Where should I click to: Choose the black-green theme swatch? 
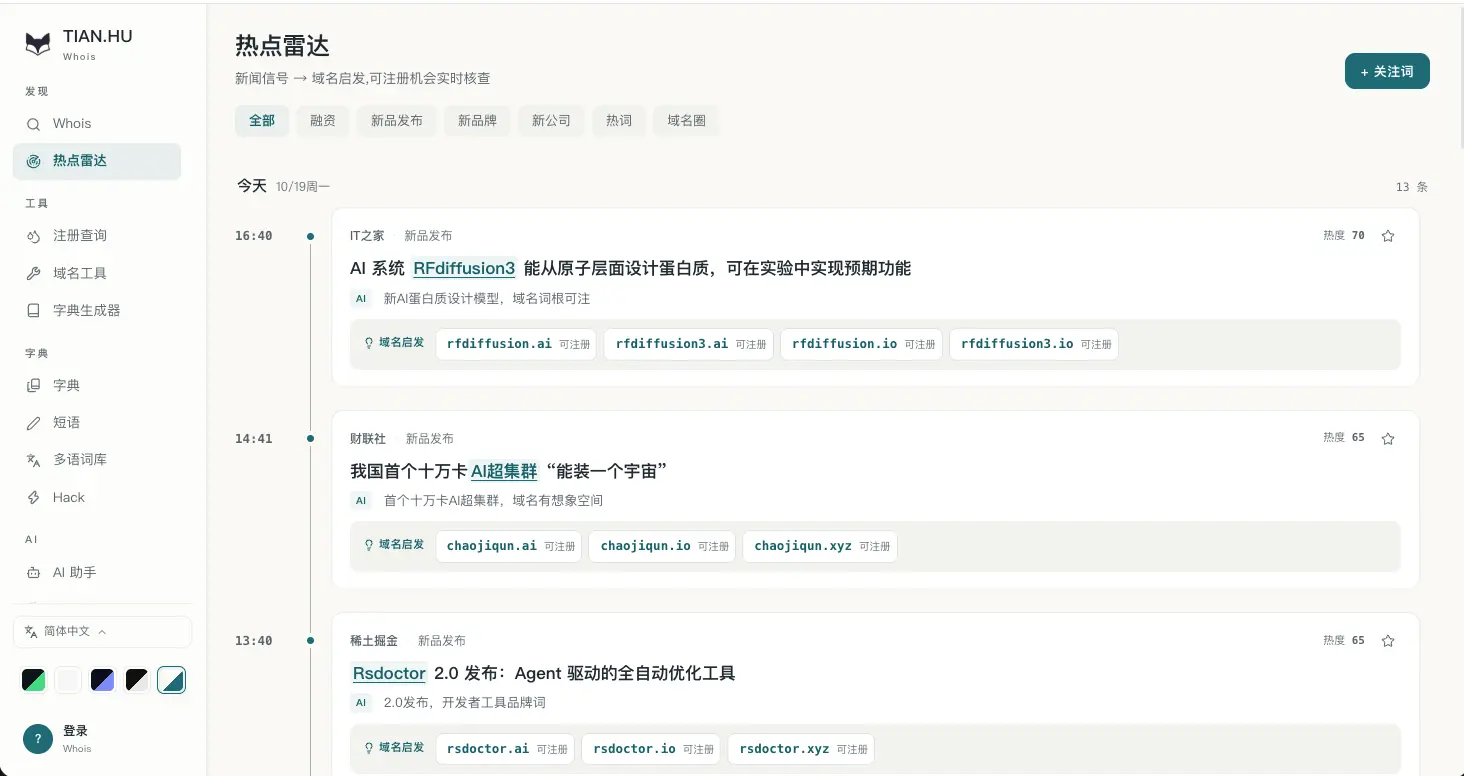pyautogui.click(x=34, y=681)
